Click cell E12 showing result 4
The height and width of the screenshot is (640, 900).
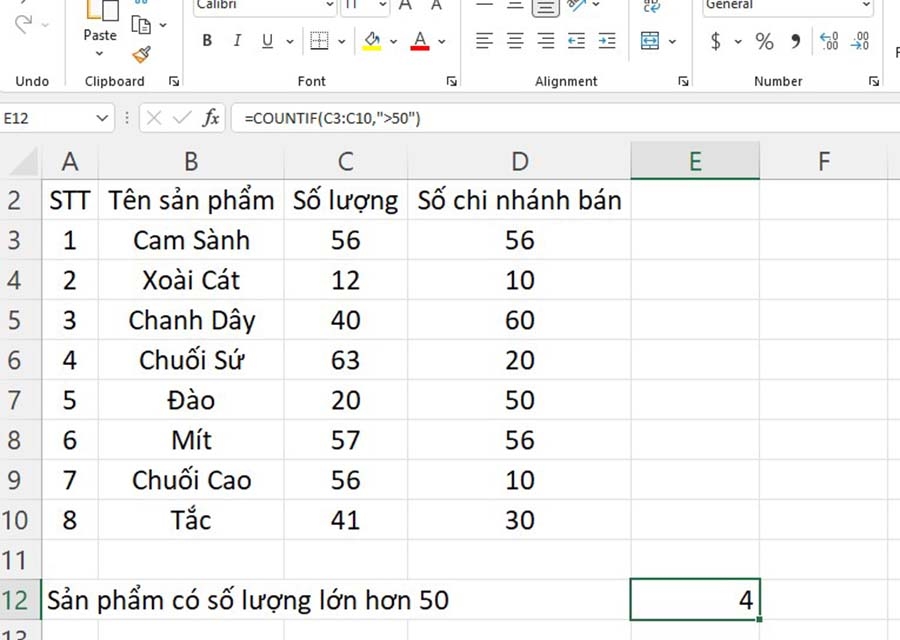695,600
